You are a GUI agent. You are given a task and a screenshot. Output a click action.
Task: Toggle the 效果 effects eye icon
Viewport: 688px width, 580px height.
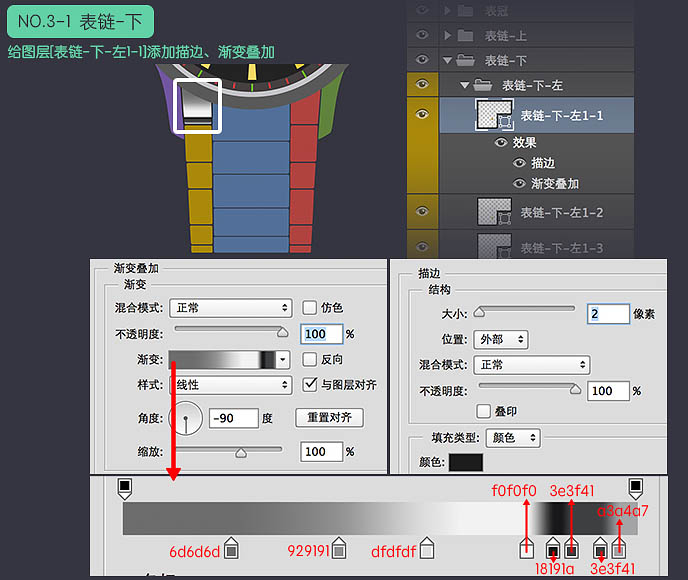501,143
